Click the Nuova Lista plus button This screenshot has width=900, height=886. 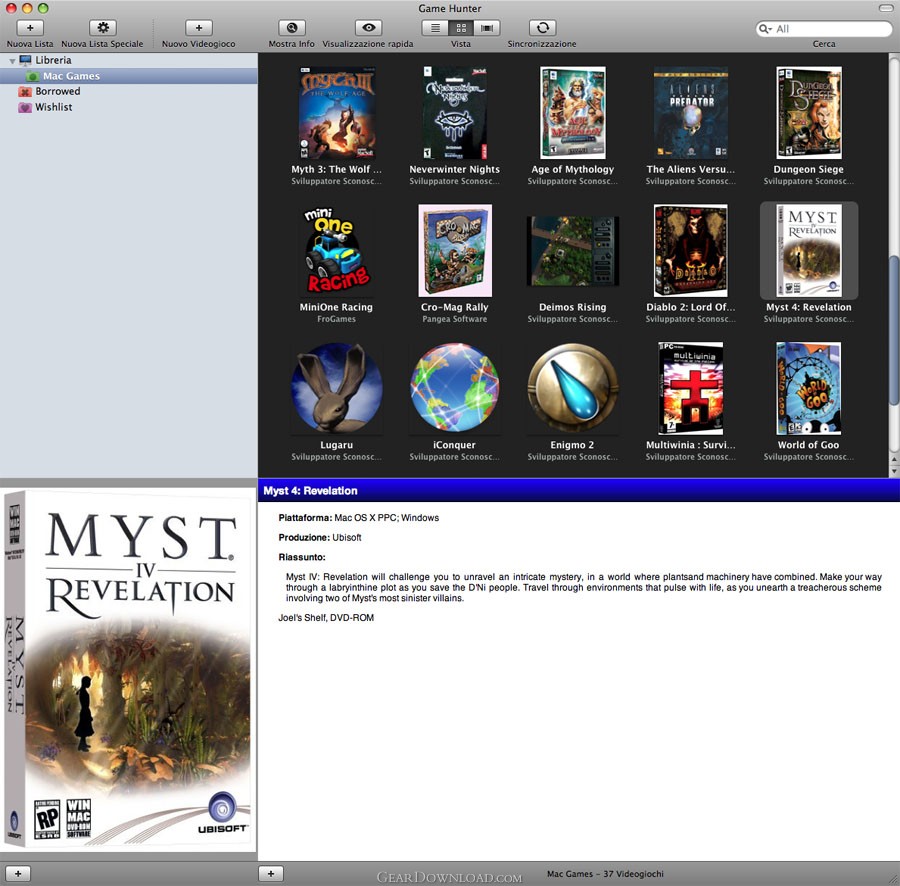click(30, 28)
